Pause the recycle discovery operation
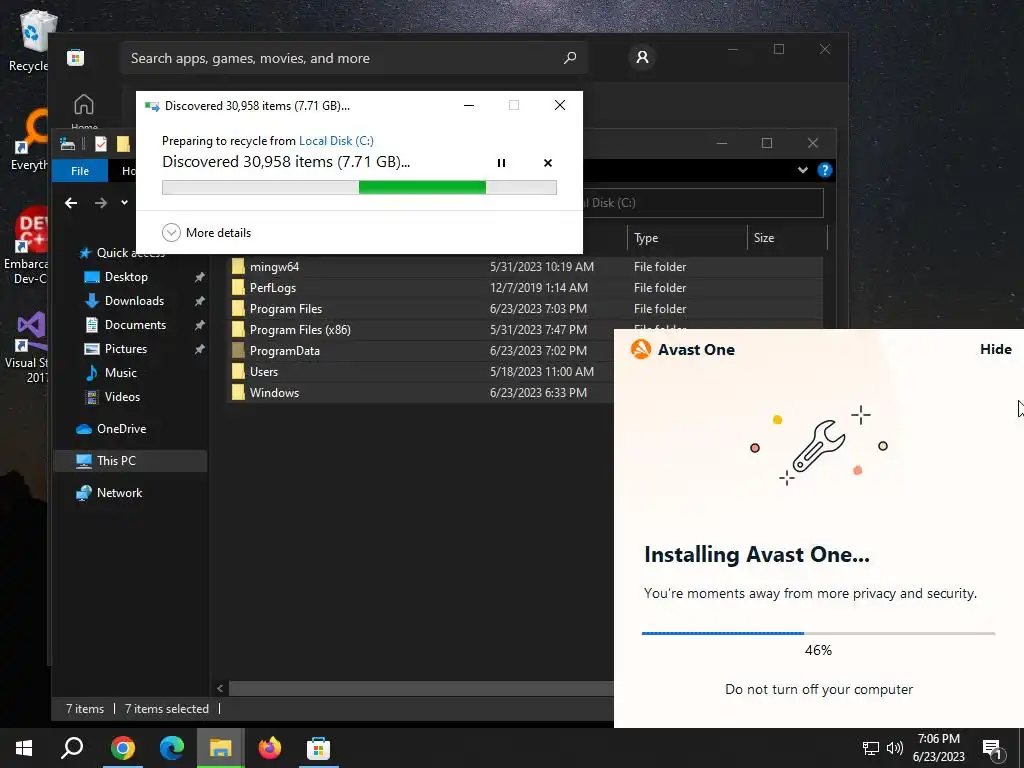Viewport: 1024px width, 768px height. (501, 163)
